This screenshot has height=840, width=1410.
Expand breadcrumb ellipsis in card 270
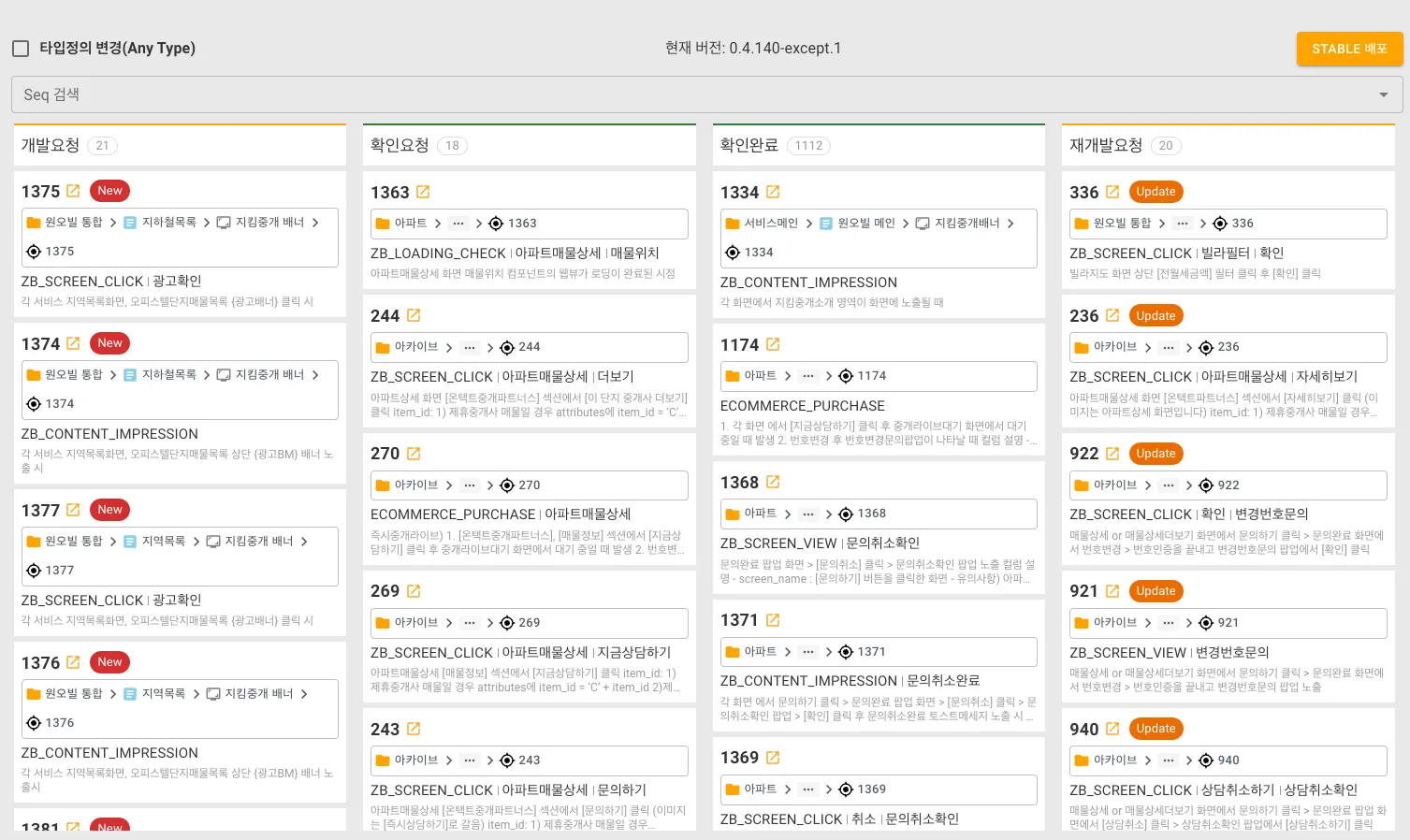coord(470,485)
